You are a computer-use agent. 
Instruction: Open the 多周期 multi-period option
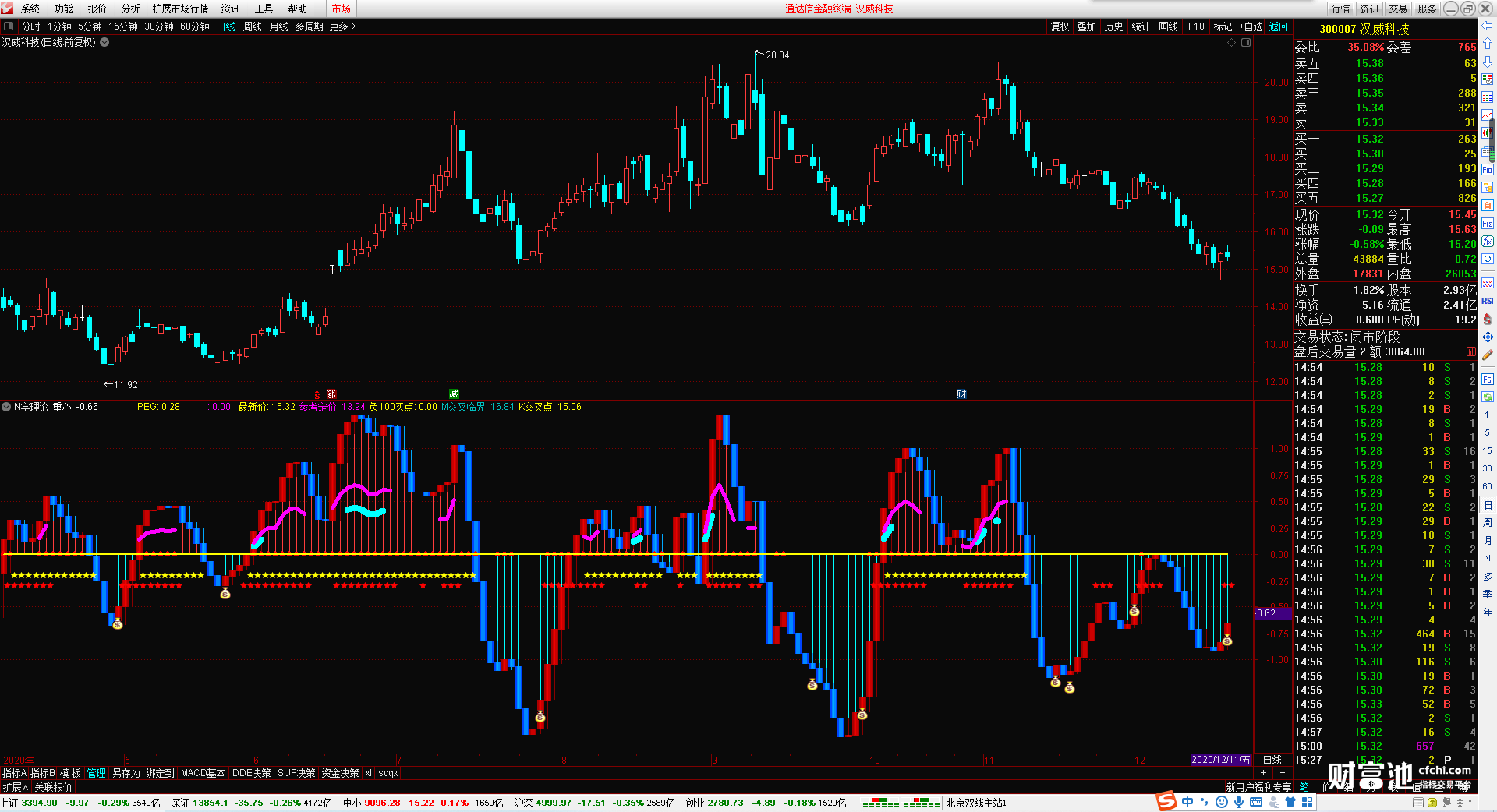tap(309, 26)
